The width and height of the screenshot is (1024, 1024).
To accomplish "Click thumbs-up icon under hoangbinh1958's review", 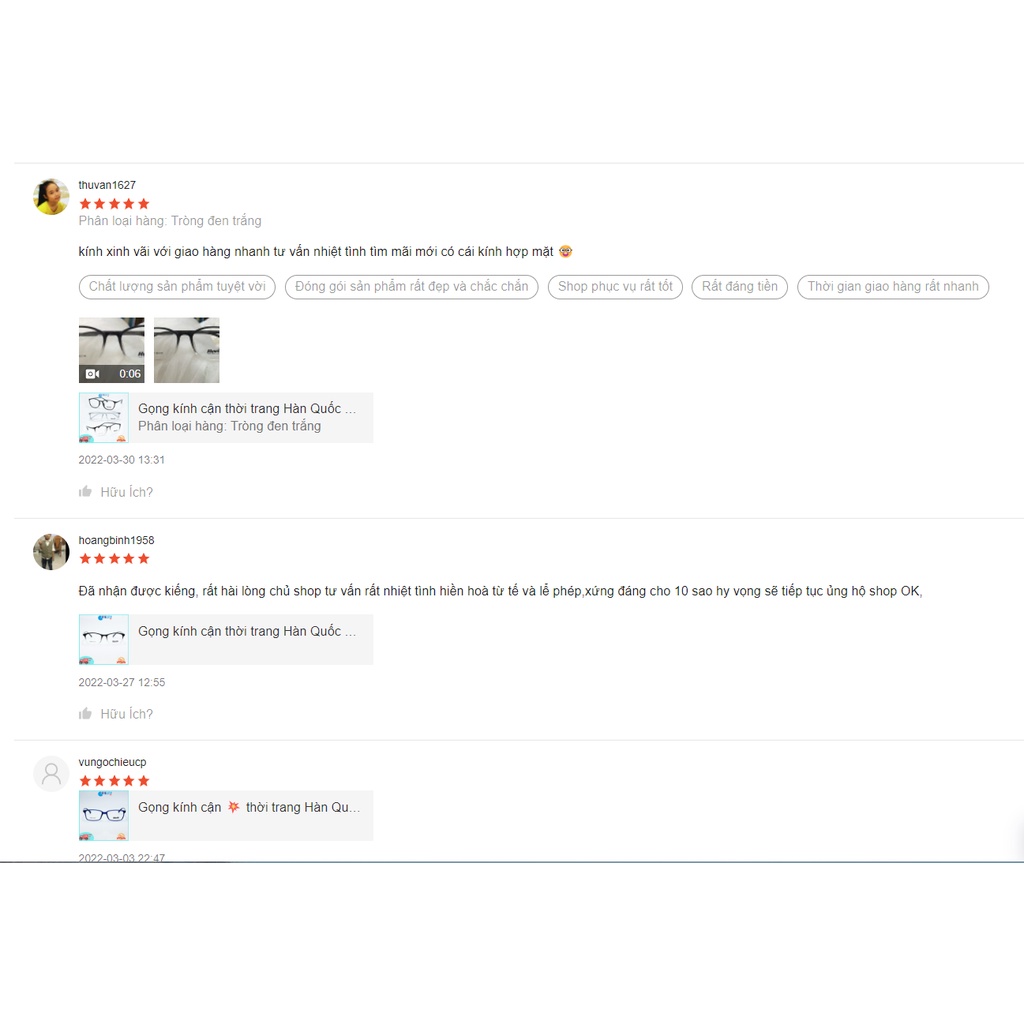I will (x=85, y=713).
